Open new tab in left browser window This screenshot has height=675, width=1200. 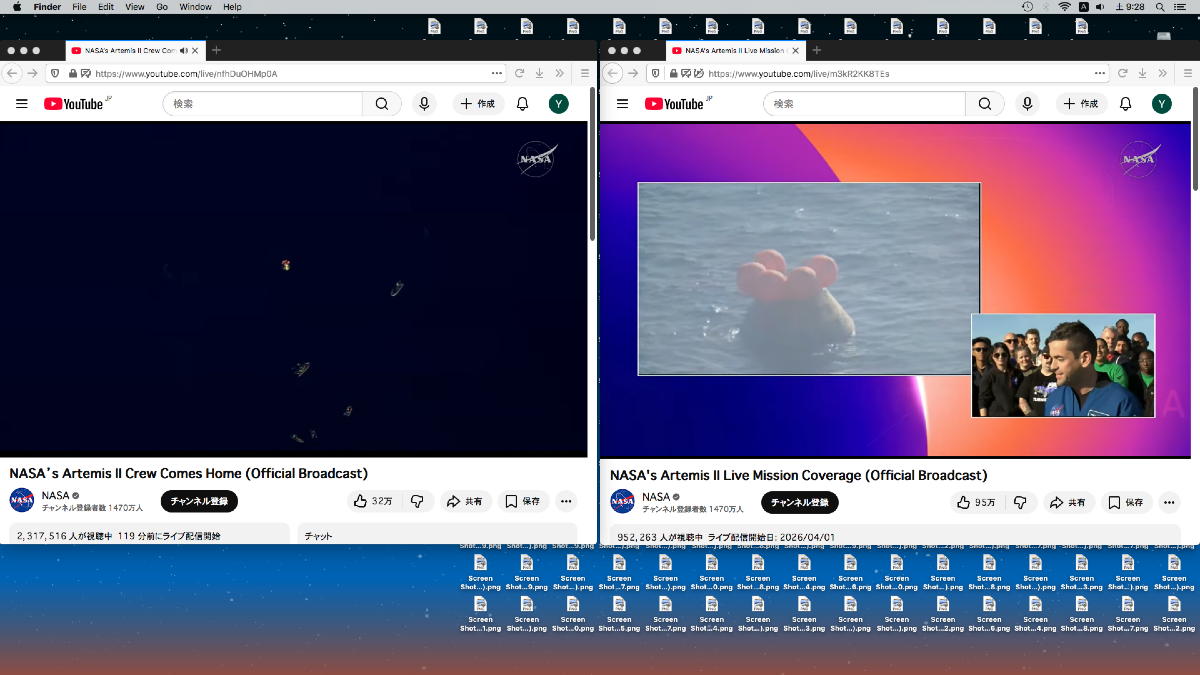tap(216, 50)
